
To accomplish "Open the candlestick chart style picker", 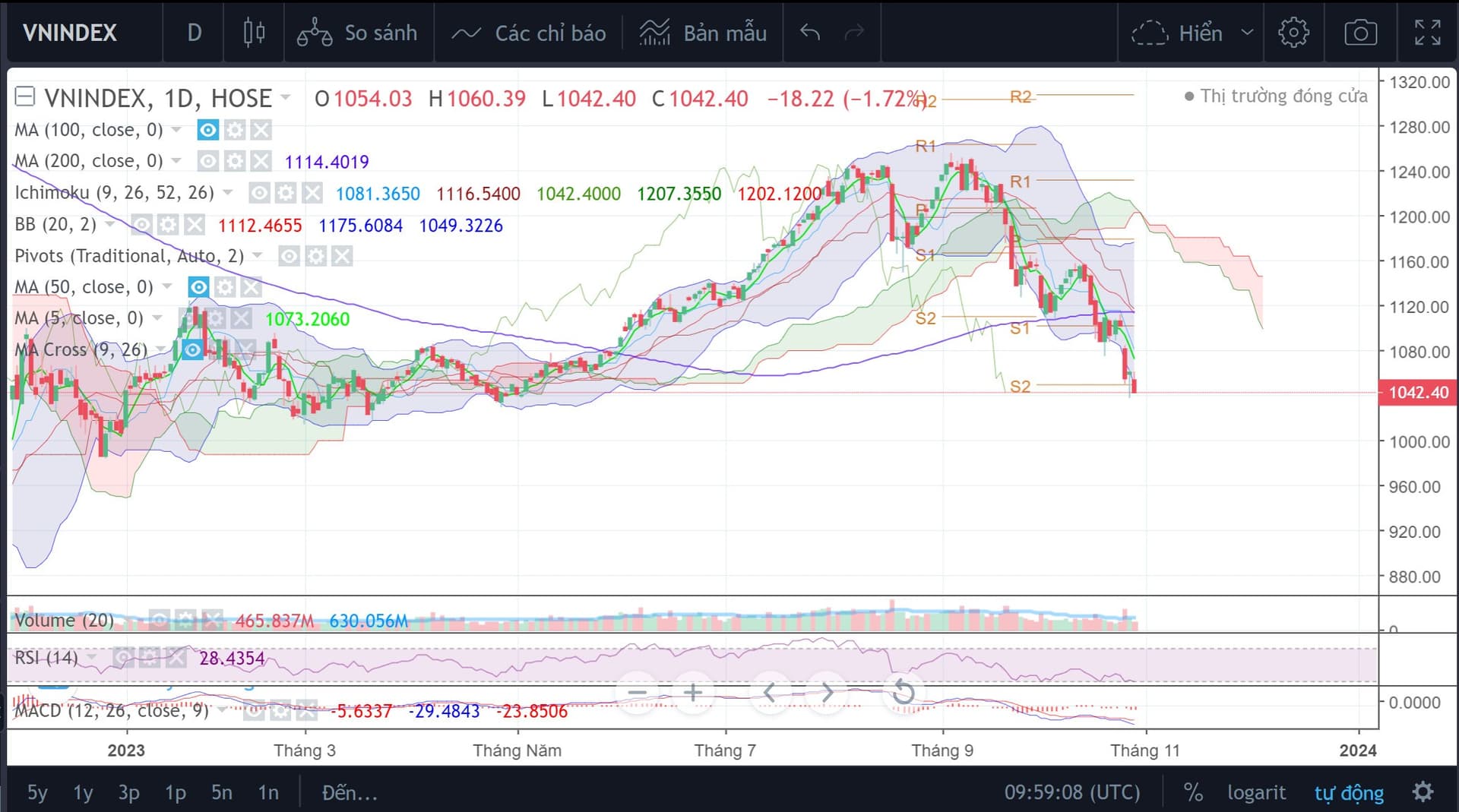I will coord(254,33).
